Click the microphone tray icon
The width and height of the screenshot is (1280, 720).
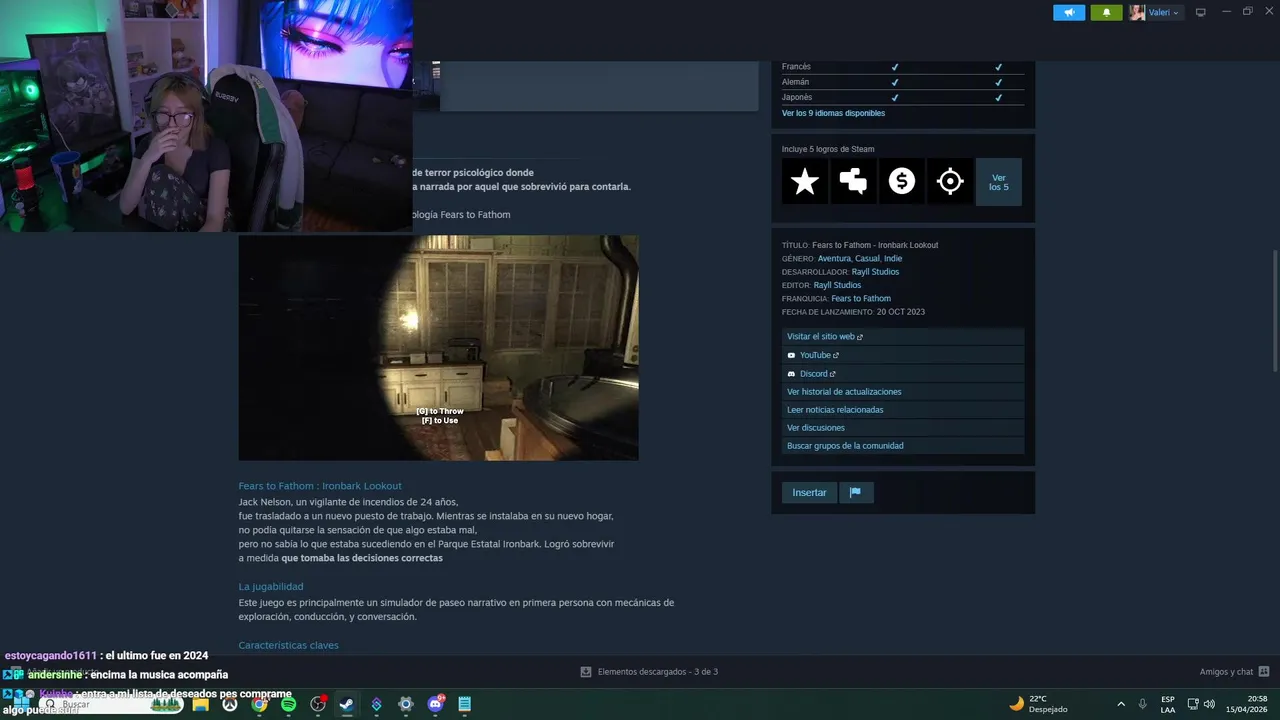[x=1142, y=704]
